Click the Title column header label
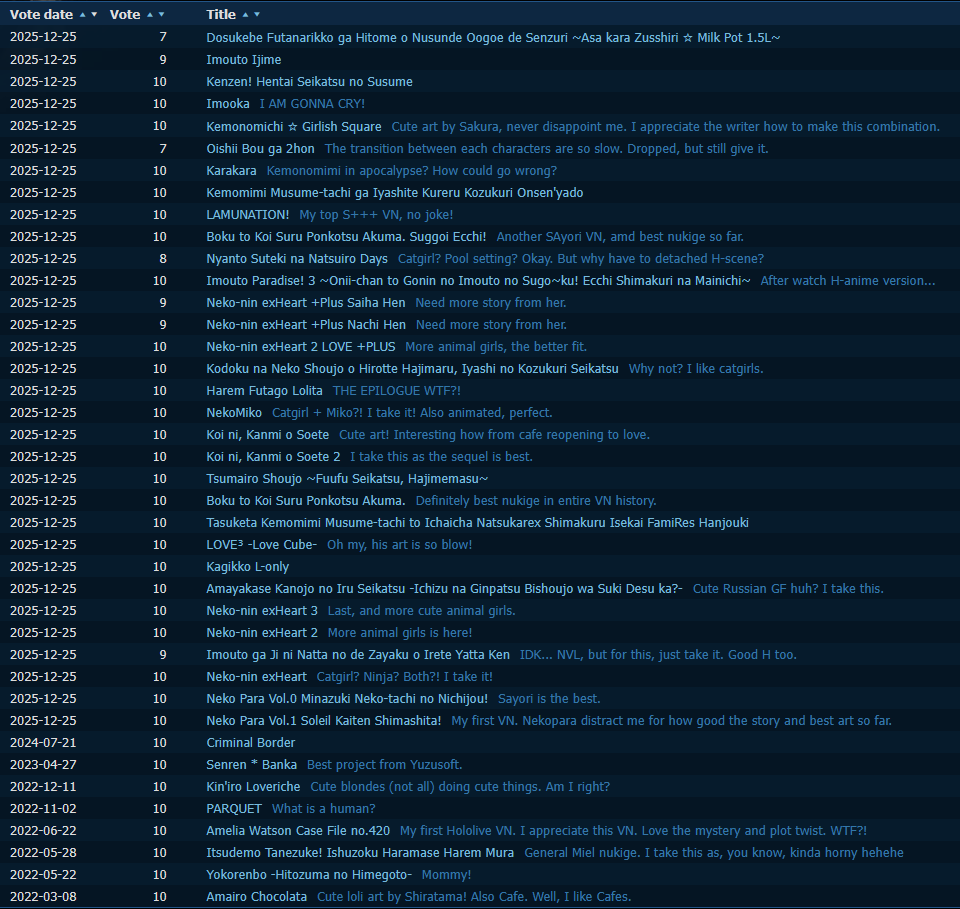 coord(221,14)
